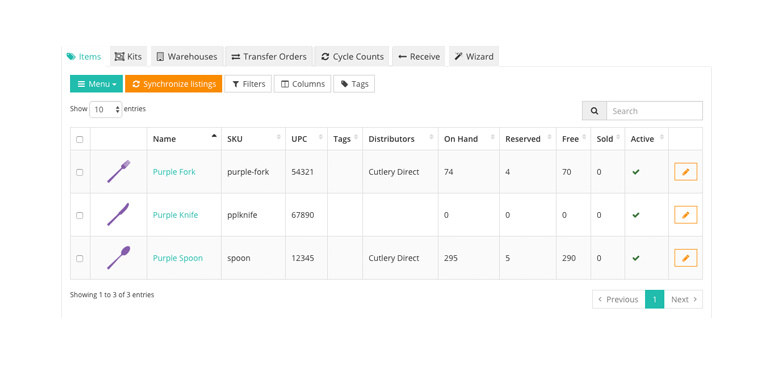Screen dimensions: 773x373
Task: Open the Columns chooser
Action: [x=303, y=84]
